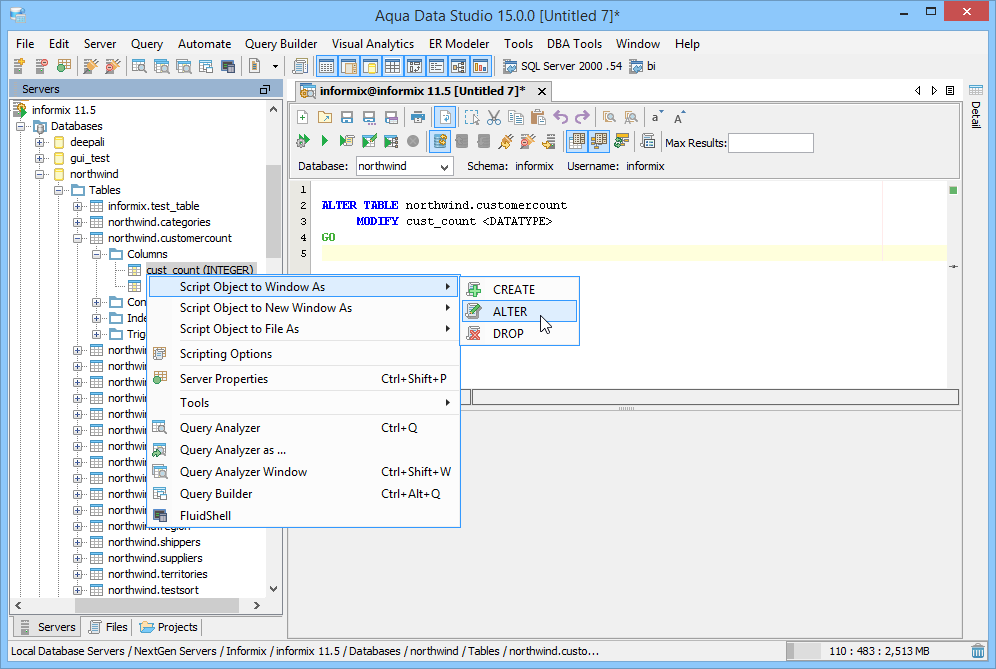The image size is (996, 669).
Task: Click the Register Server icon in main toolbar
Action: [x=19, y=66]
